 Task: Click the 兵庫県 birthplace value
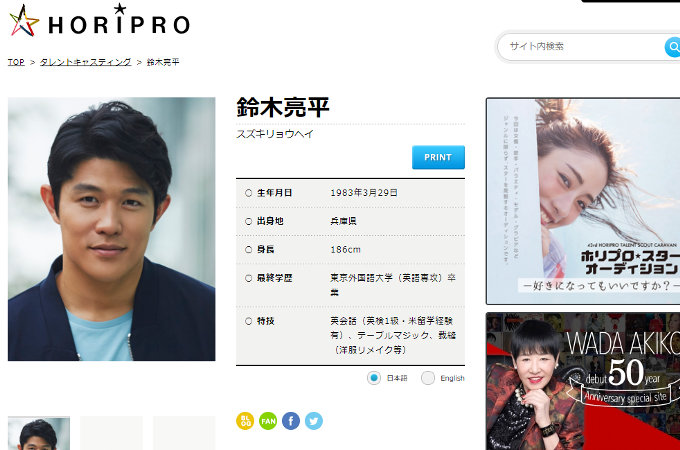[x=343, y=221]
